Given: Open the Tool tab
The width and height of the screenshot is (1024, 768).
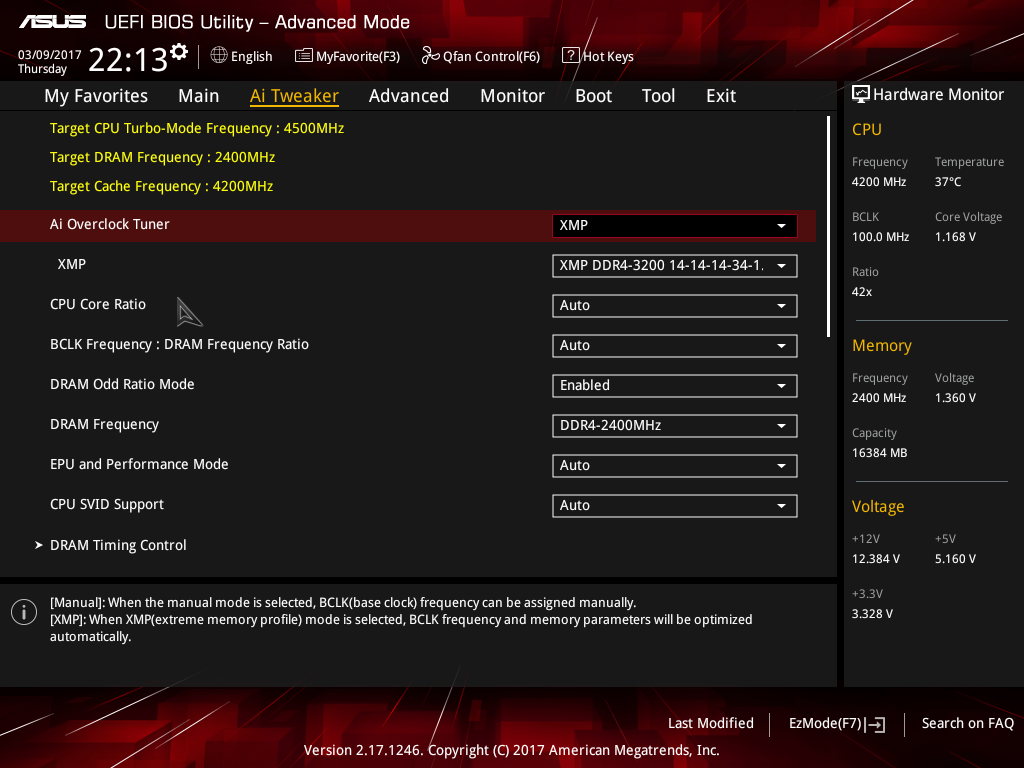Looking at the screenshot, I should 658,96.
